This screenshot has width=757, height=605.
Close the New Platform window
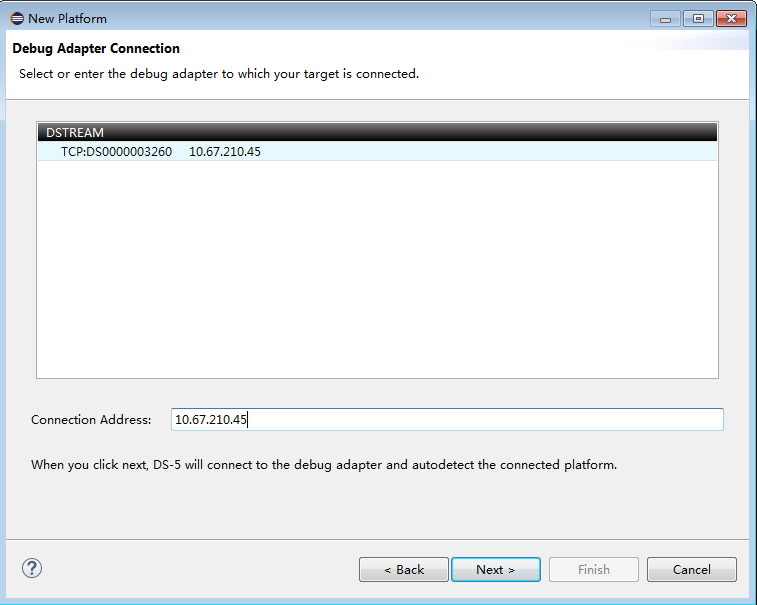(x=731, y=19)
